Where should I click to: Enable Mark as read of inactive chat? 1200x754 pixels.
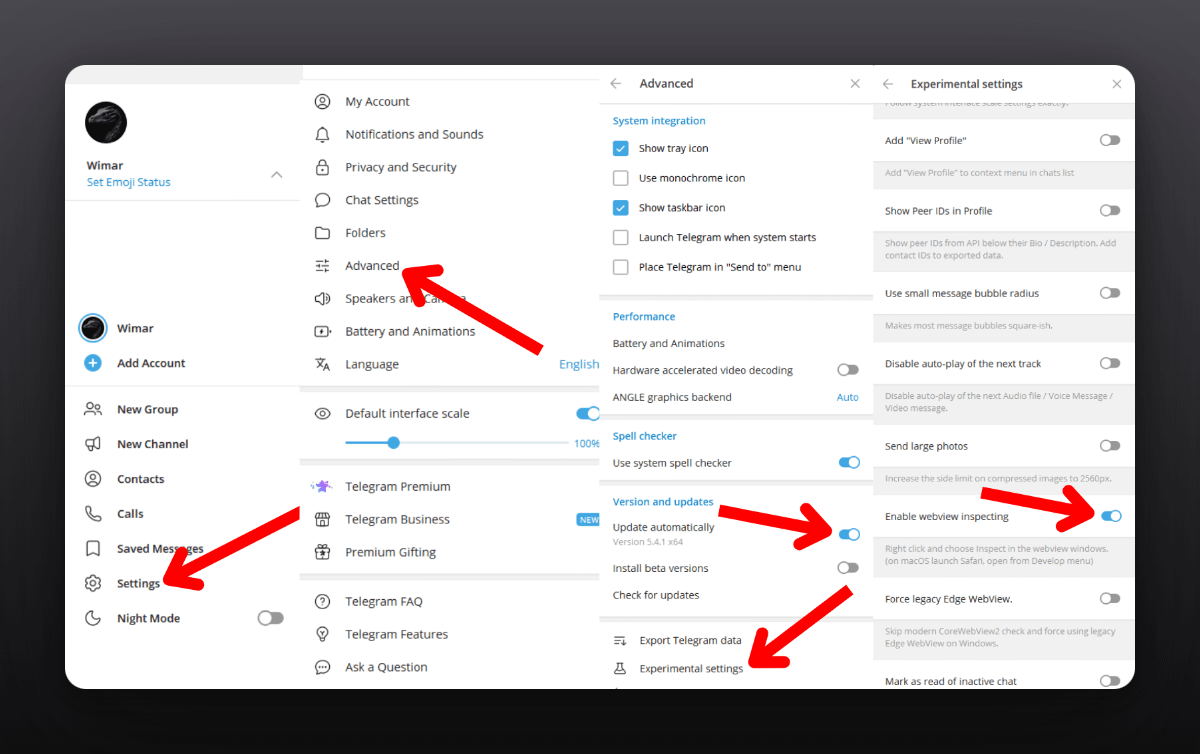1110,681
